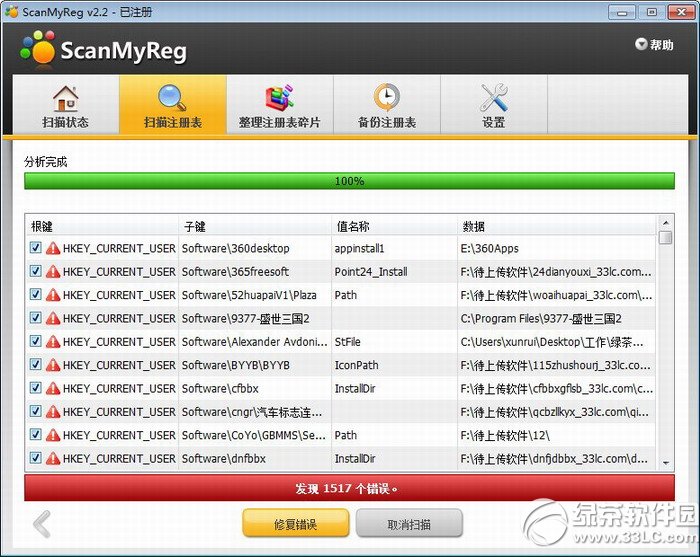Go to the 备份注册表 tab
The height and width of the screenshot is (557, 700).
(387, 105)
